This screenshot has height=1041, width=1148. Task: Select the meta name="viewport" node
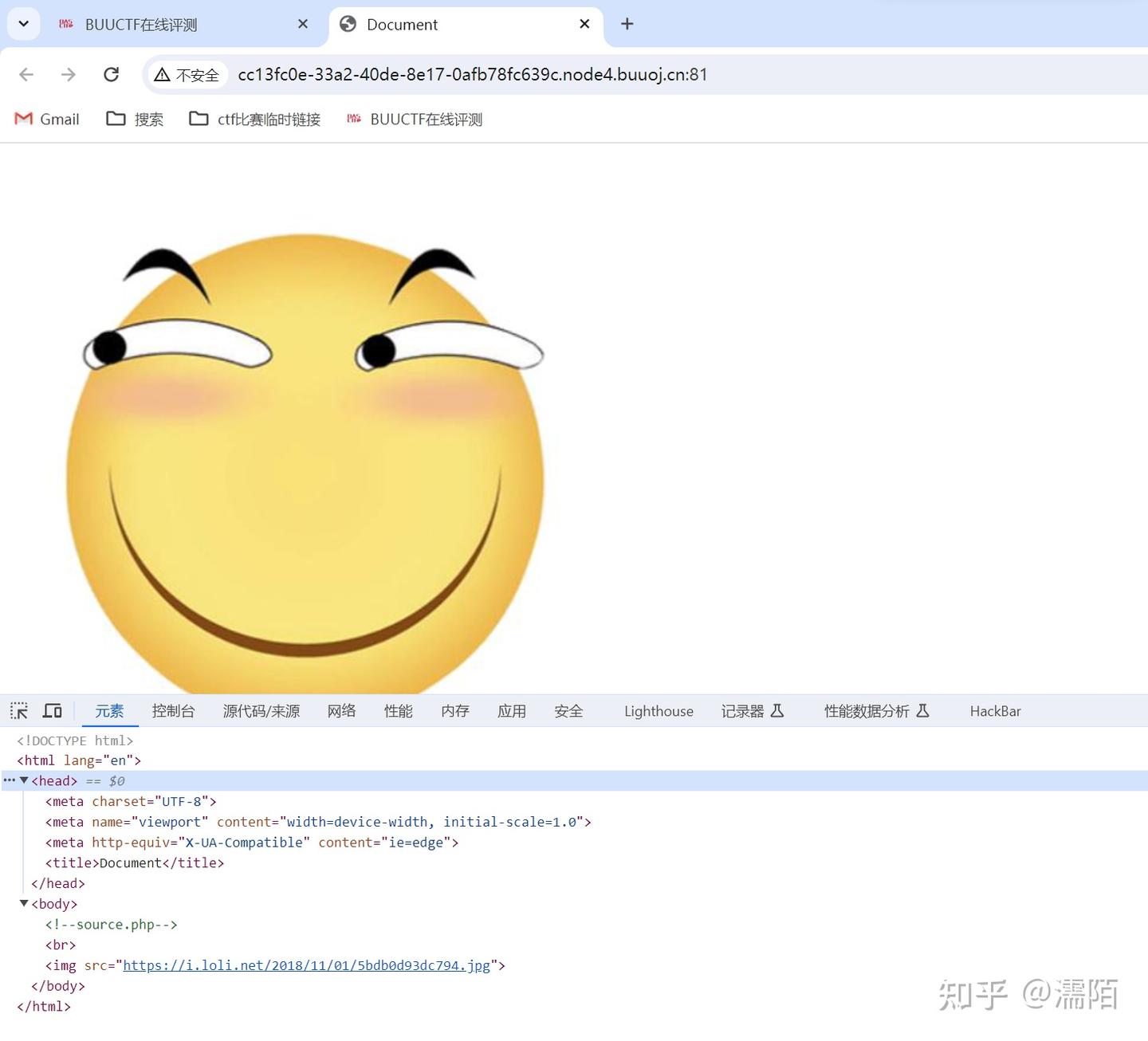coord(318,822)
